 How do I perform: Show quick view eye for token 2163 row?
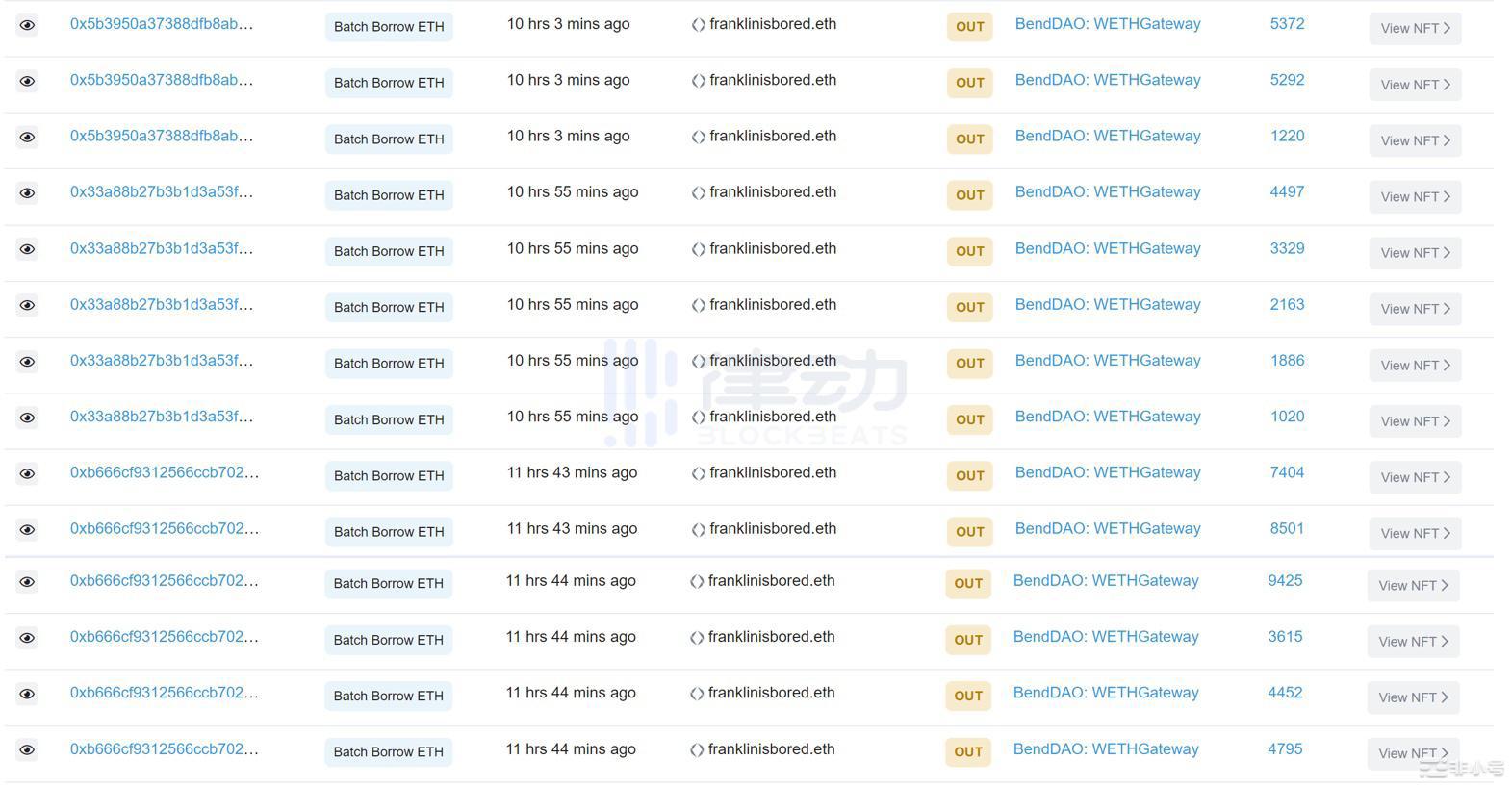click(27, 305)
